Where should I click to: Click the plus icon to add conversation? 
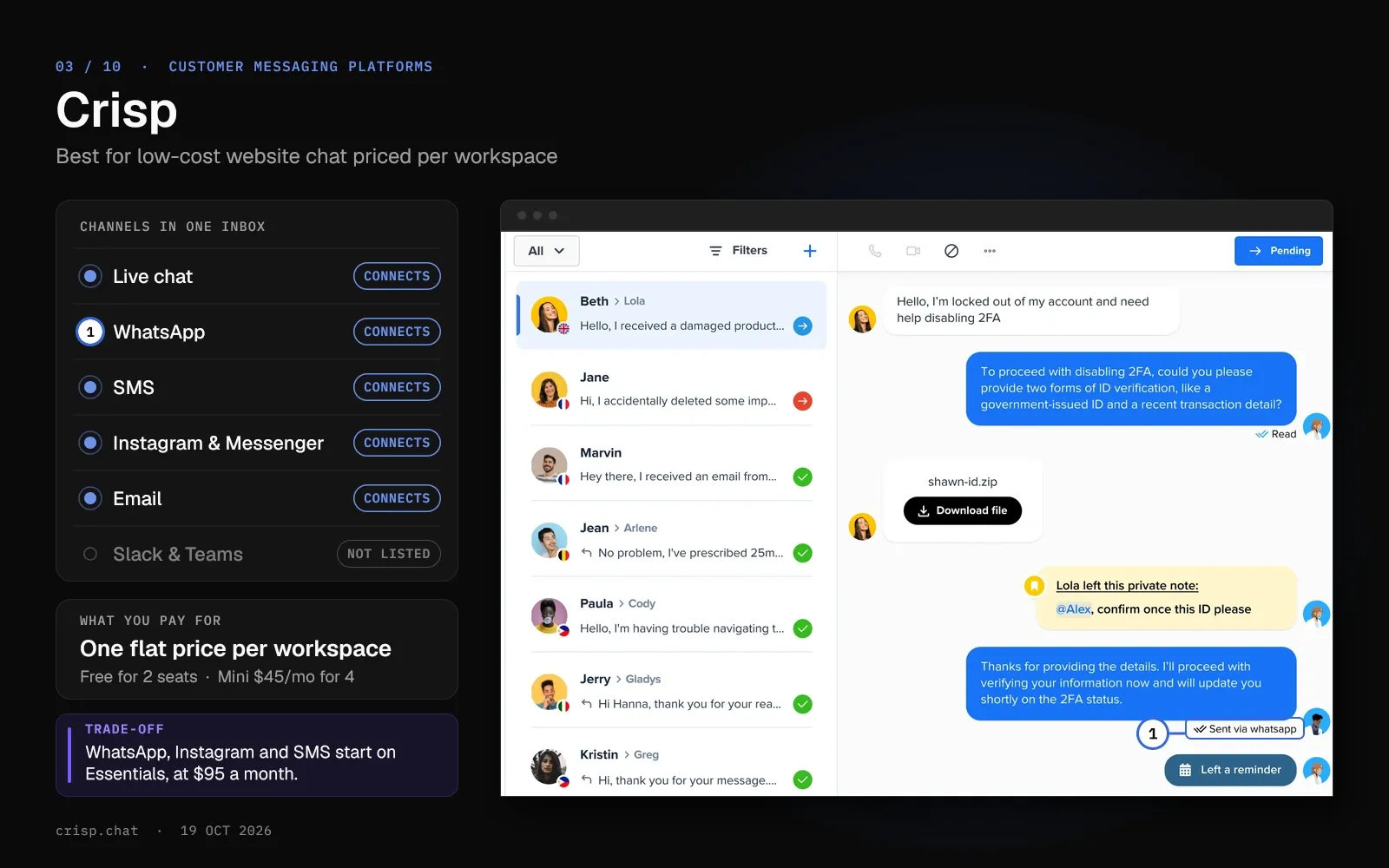click(810, 251)
